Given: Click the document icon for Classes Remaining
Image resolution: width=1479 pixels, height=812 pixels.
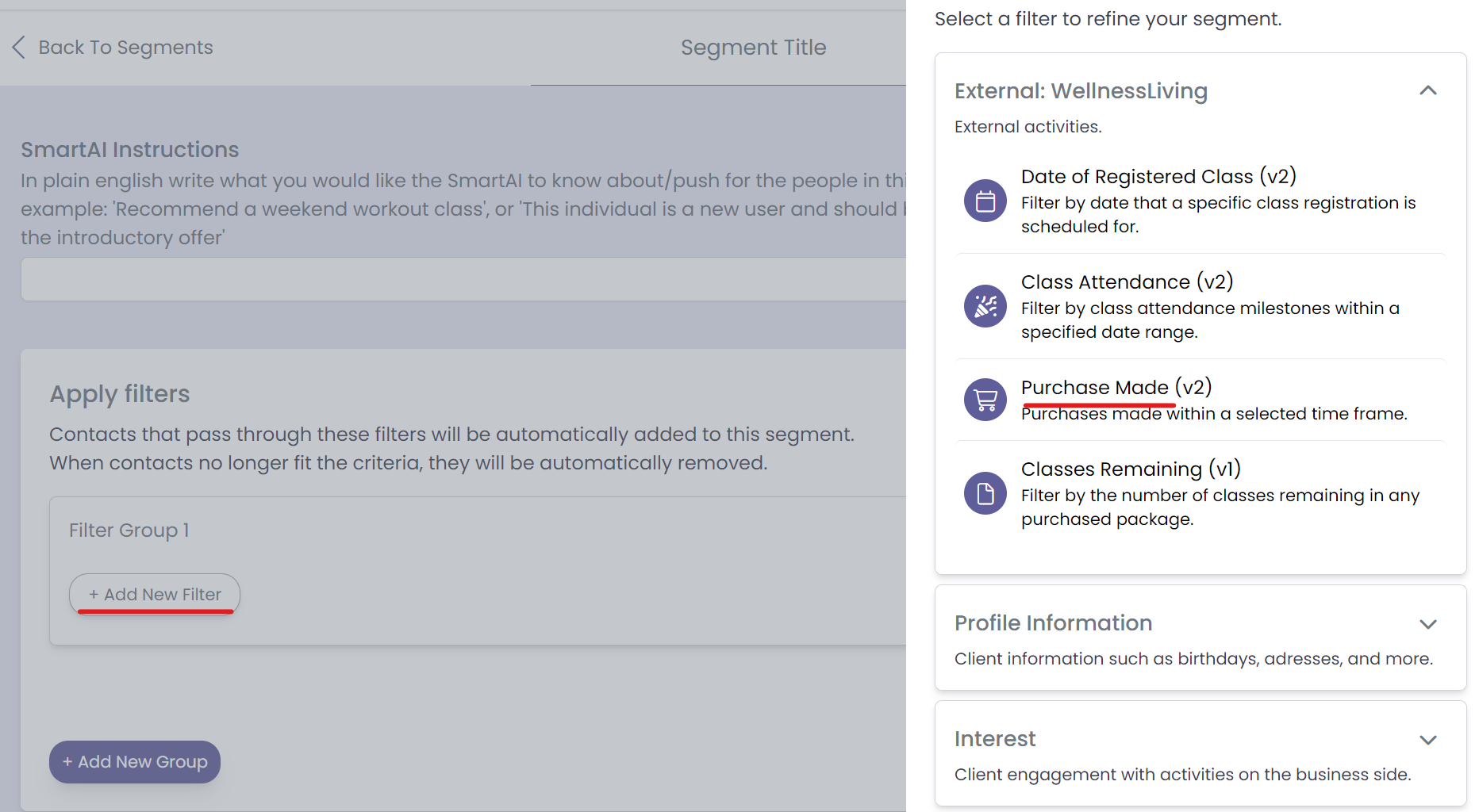Looking at the screenshot, I should [x=985, y=493].
